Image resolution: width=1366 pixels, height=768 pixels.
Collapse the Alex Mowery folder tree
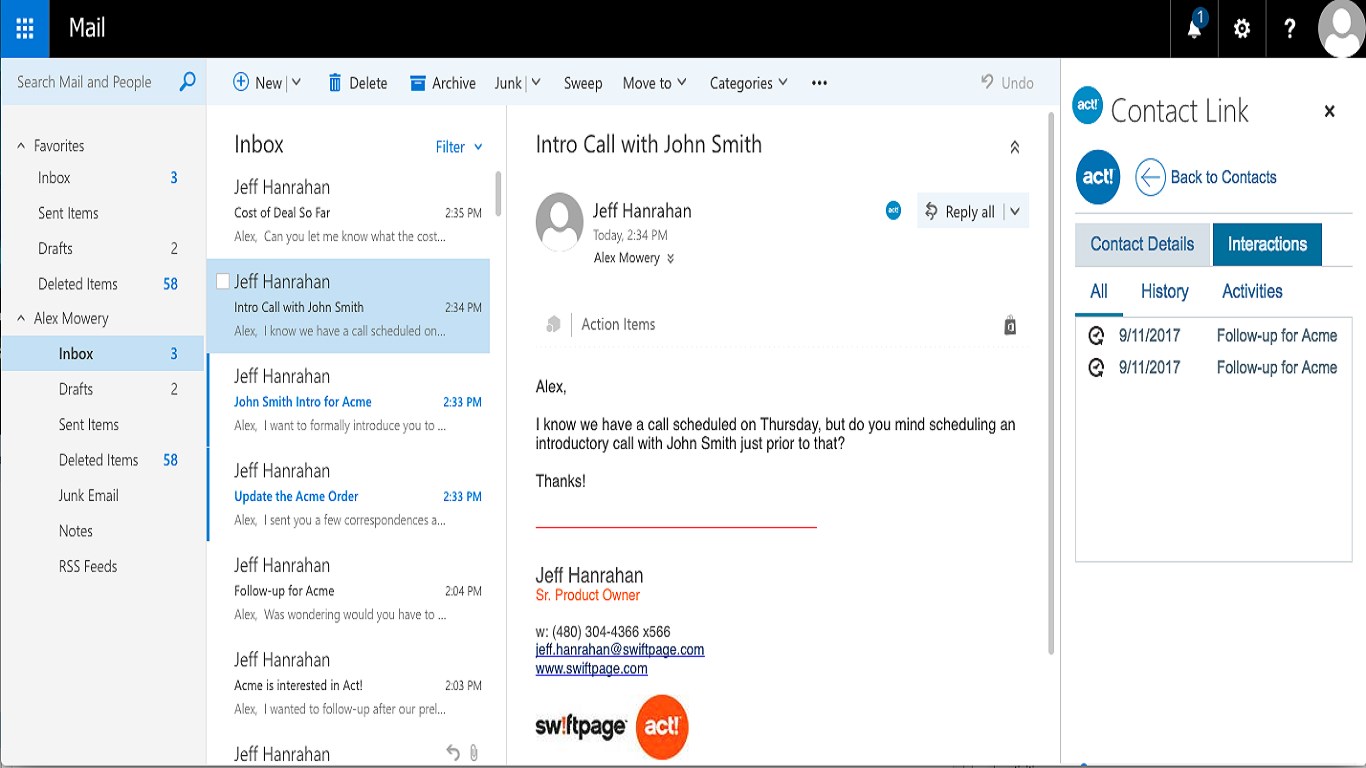tap(21, 319)
